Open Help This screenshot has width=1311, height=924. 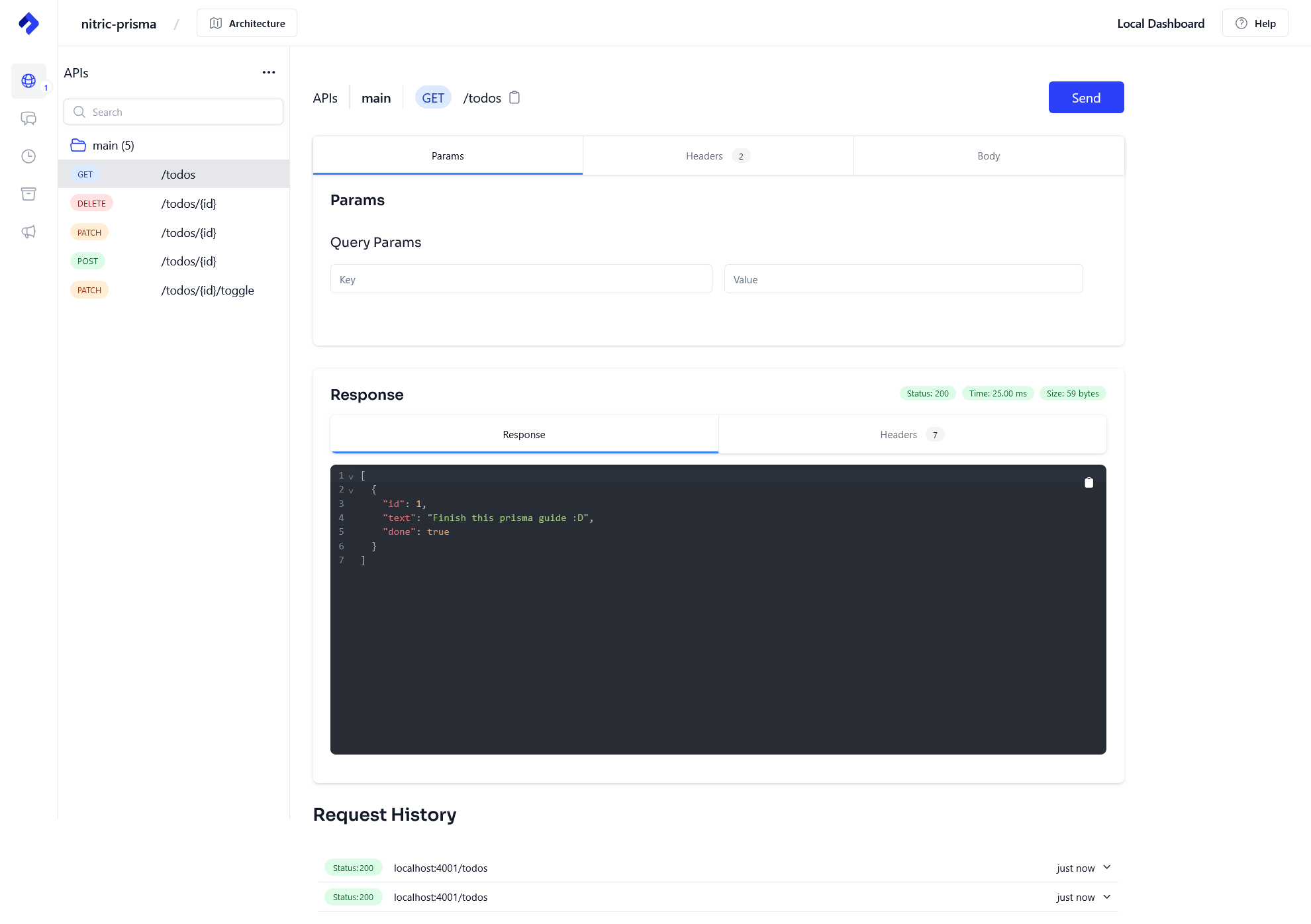pyautogui.click(x=1255, y=23)
